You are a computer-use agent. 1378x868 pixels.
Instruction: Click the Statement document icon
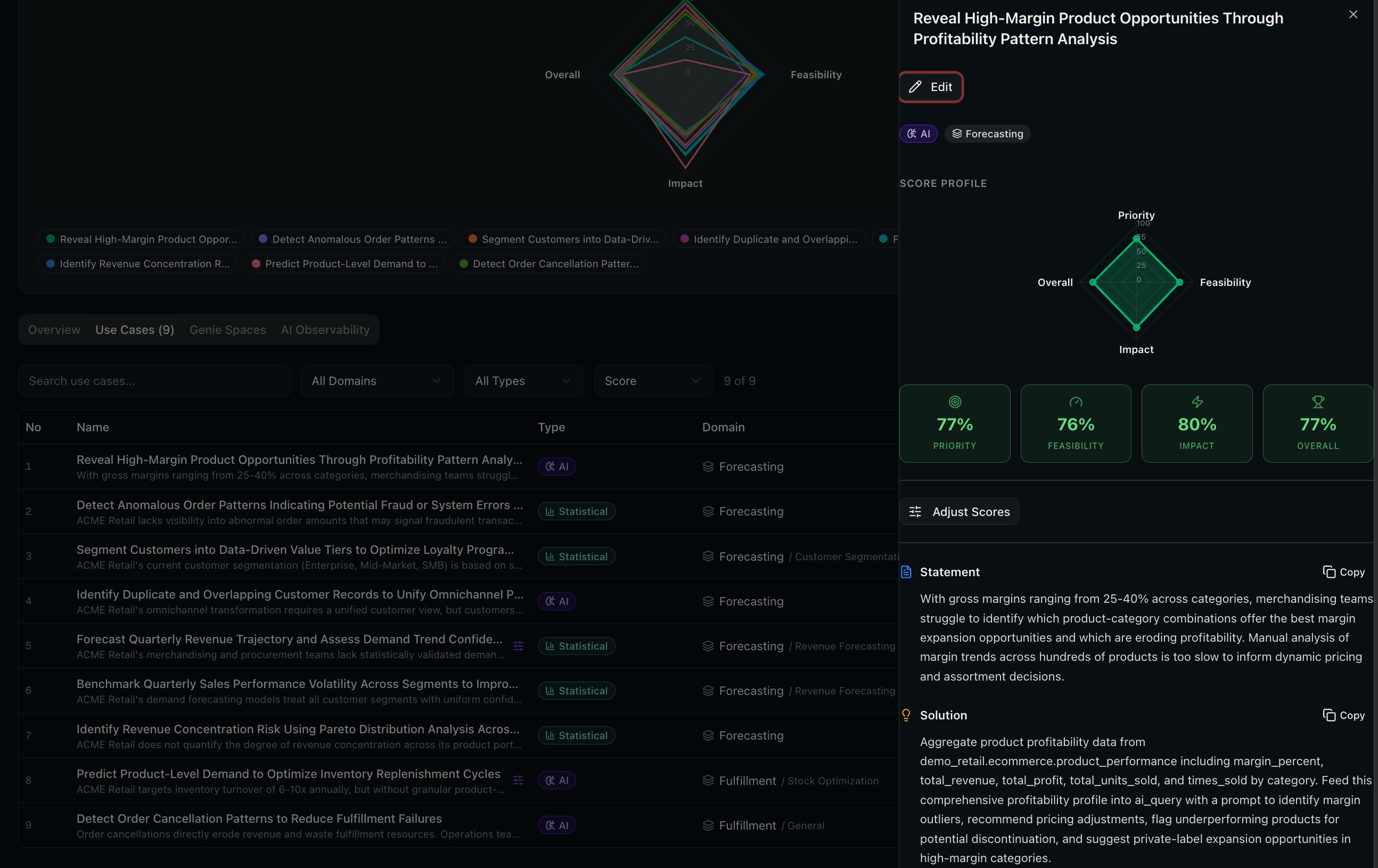pos(906,572)
